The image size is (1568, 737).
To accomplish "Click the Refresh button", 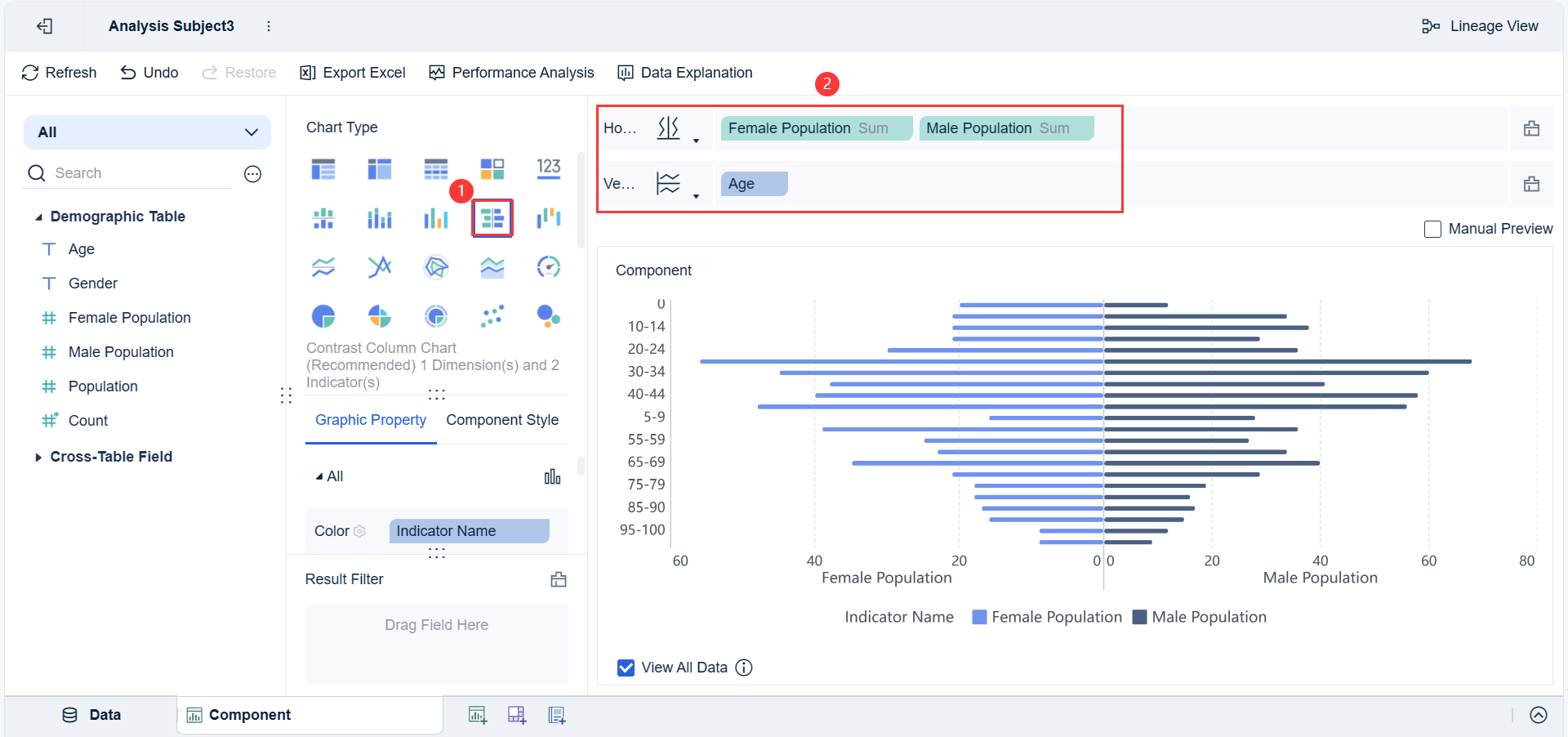I will [59, 73].
